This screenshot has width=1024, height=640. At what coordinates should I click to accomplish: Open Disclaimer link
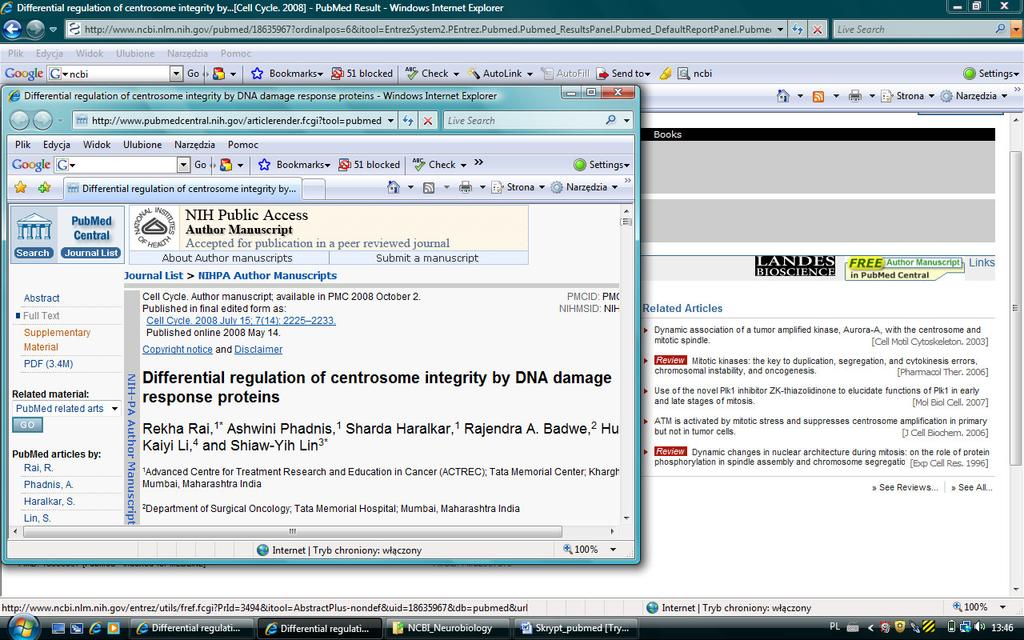coord(259,349)
